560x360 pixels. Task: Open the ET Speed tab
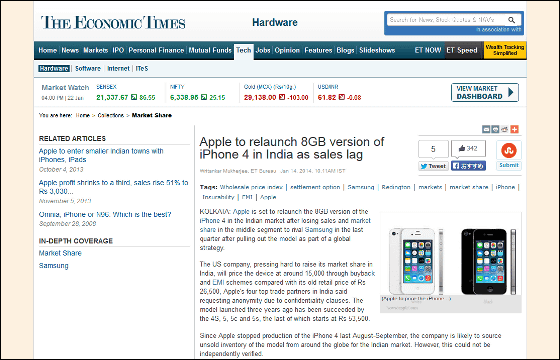(x=462, y=50)
